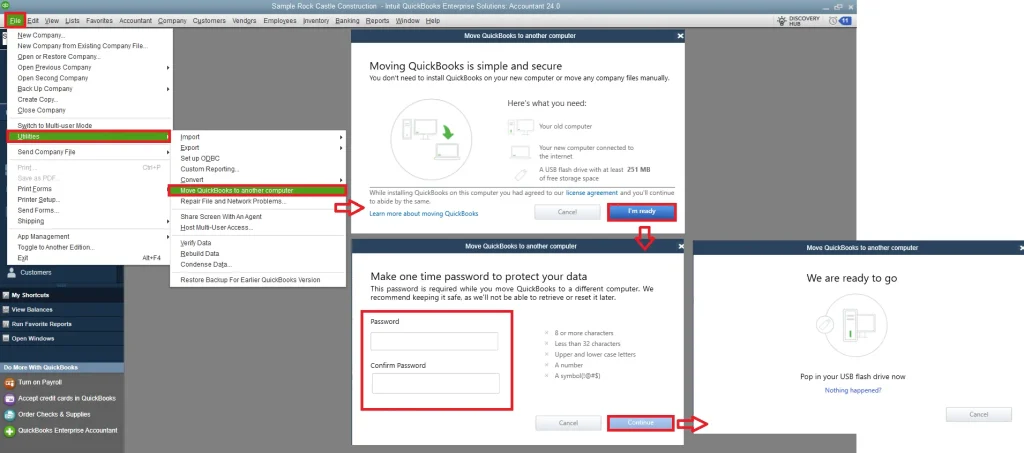Expand the Import submenu in Utilities
Image resolution: width=1024 pixels, height=453 pixels.
340,137
